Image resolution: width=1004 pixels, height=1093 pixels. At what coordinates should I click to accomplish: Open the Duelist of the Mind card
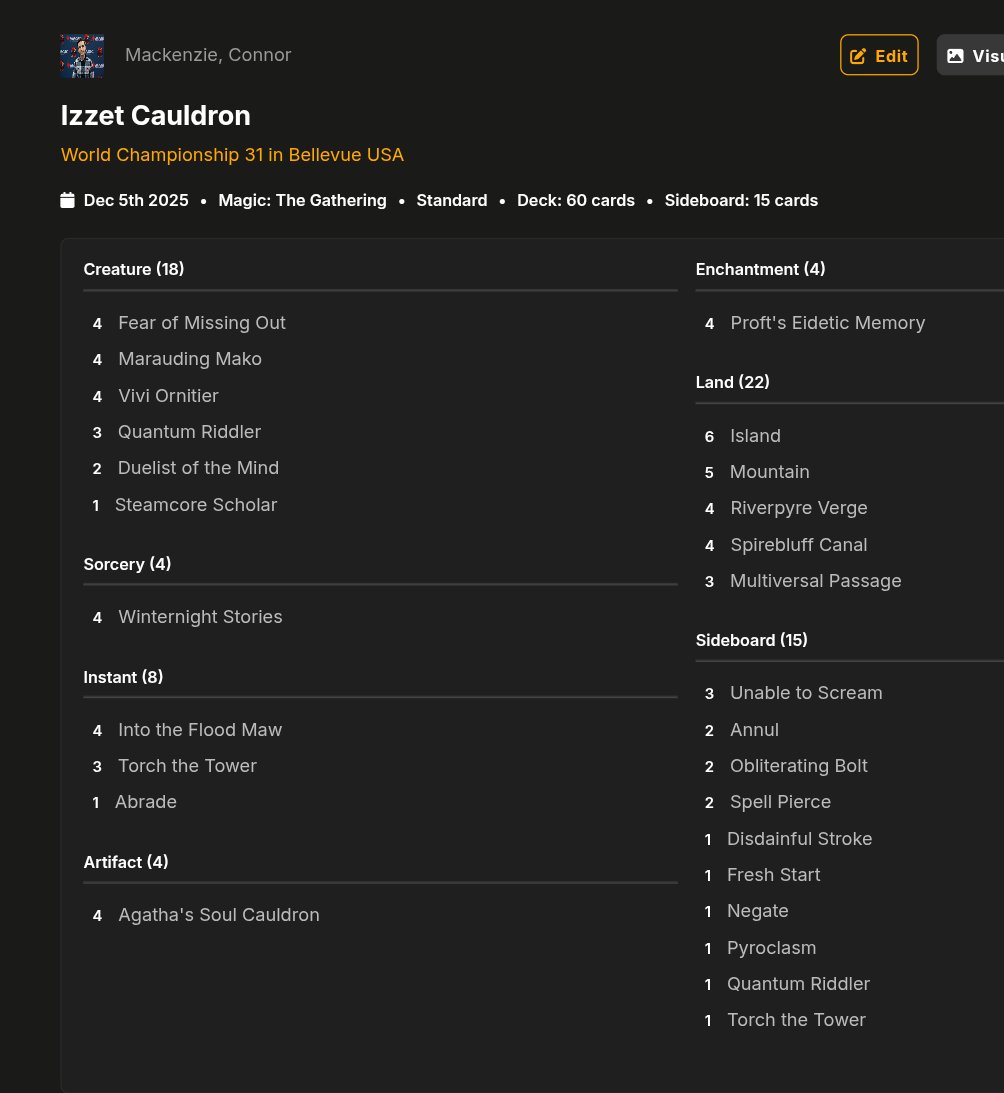click(x=198, y=468)
